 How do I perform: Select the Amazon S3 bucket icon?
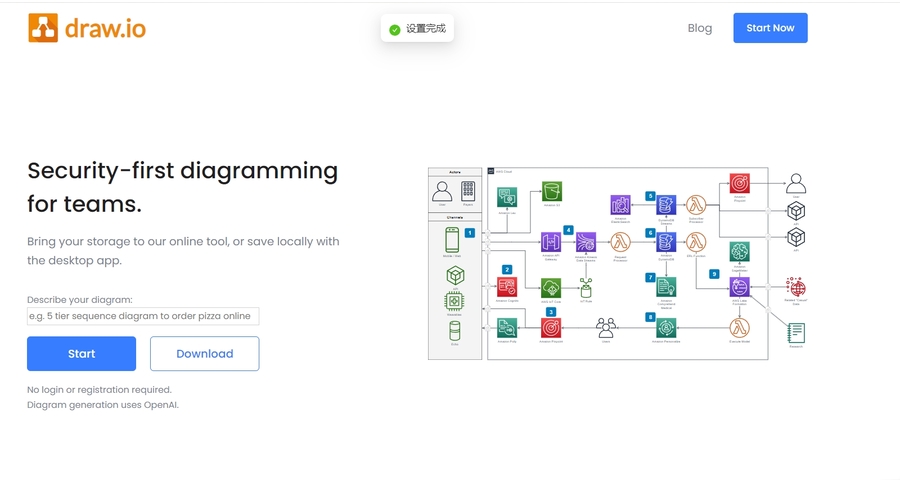click(x=551, y=191)
